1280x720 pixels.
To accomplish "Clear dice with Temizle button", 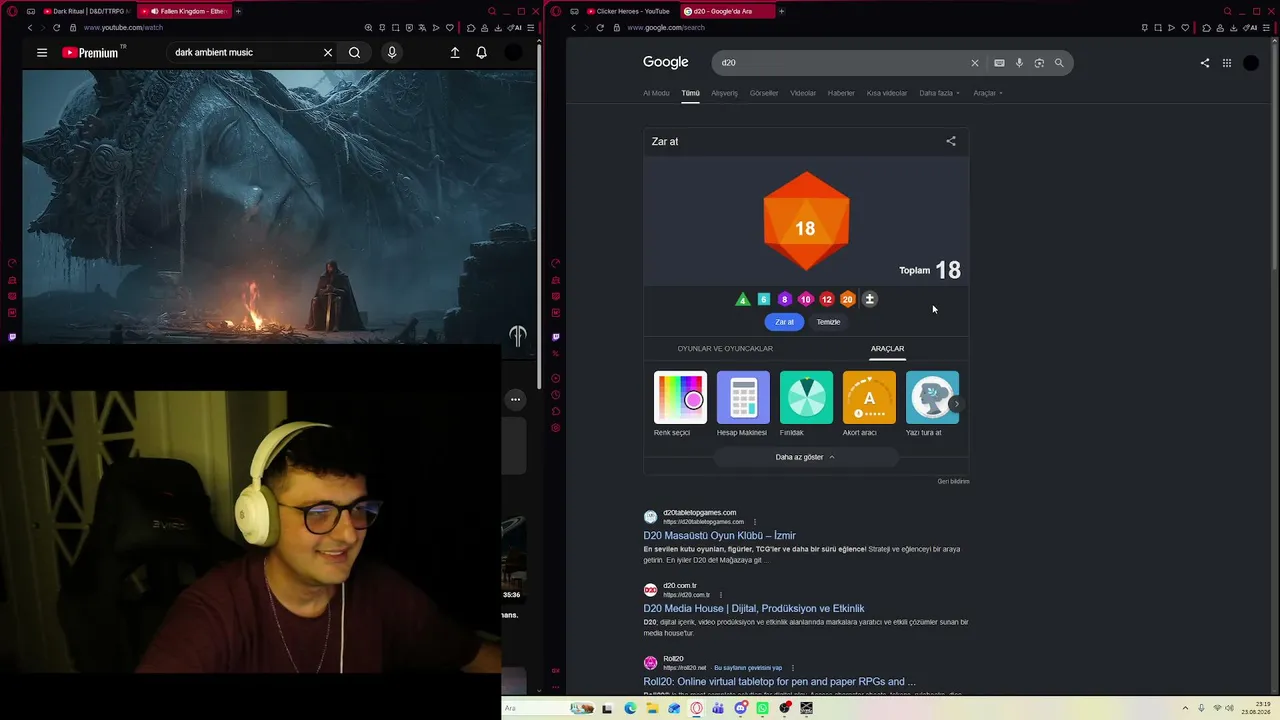I will [828, 322].
